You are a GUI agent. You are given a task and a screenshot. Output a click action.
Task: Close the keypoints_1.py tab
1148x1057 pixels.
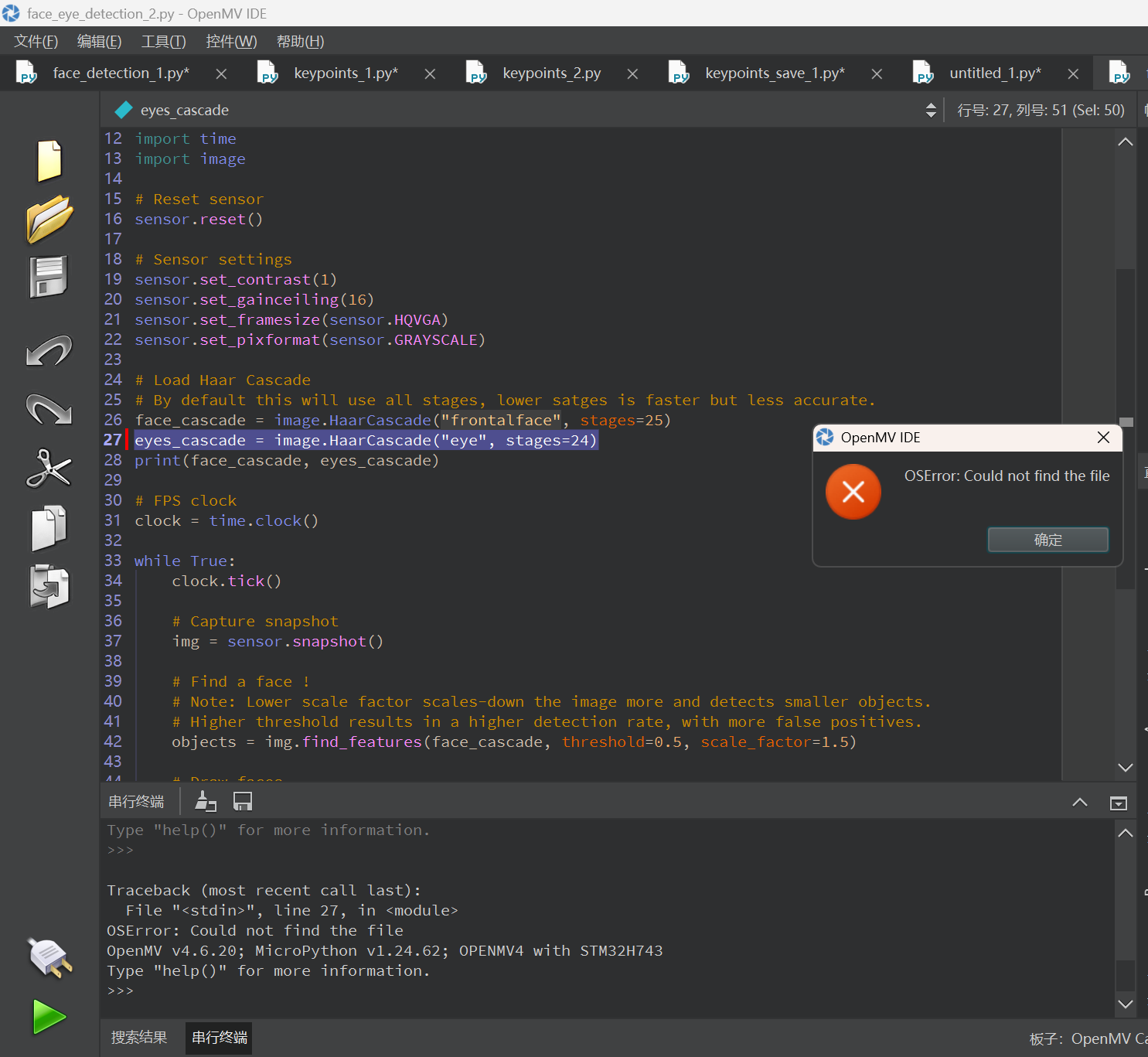click(x=430, y=73)
